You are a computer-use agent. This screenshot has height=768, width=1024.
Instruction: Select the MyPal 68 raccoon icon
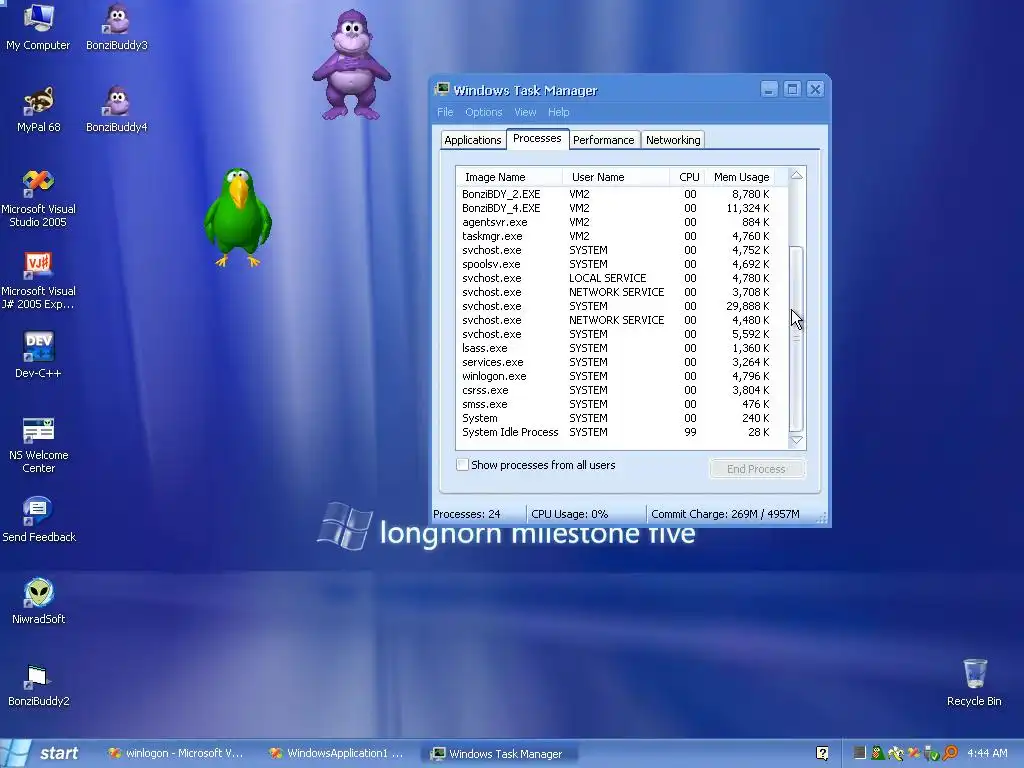click(39, 109)
